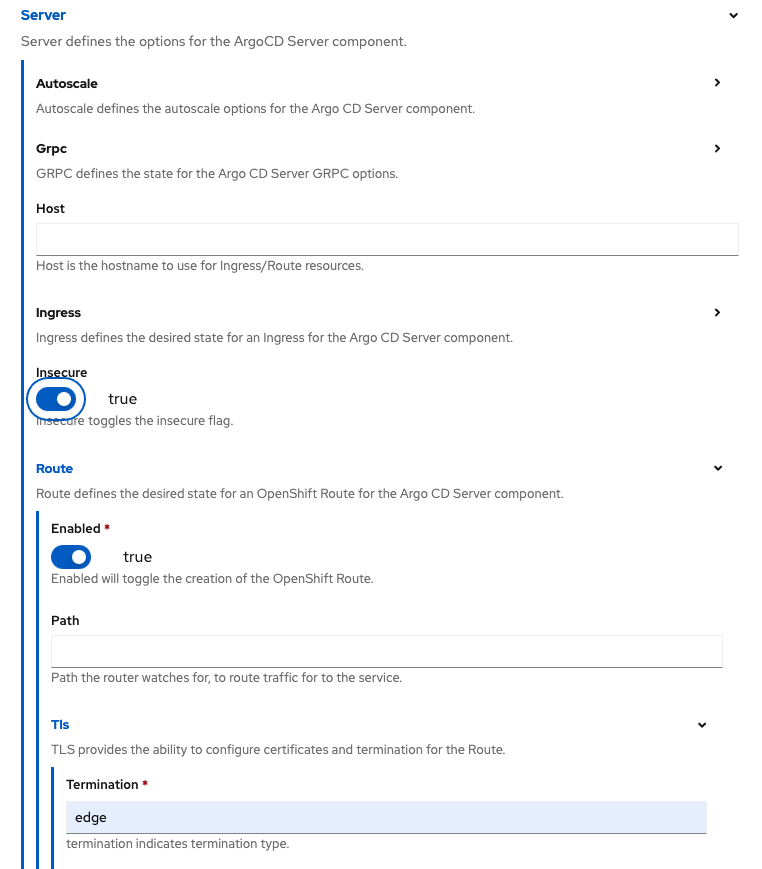
Task: Focus the Path input box
Action: (x=386, y=651)
